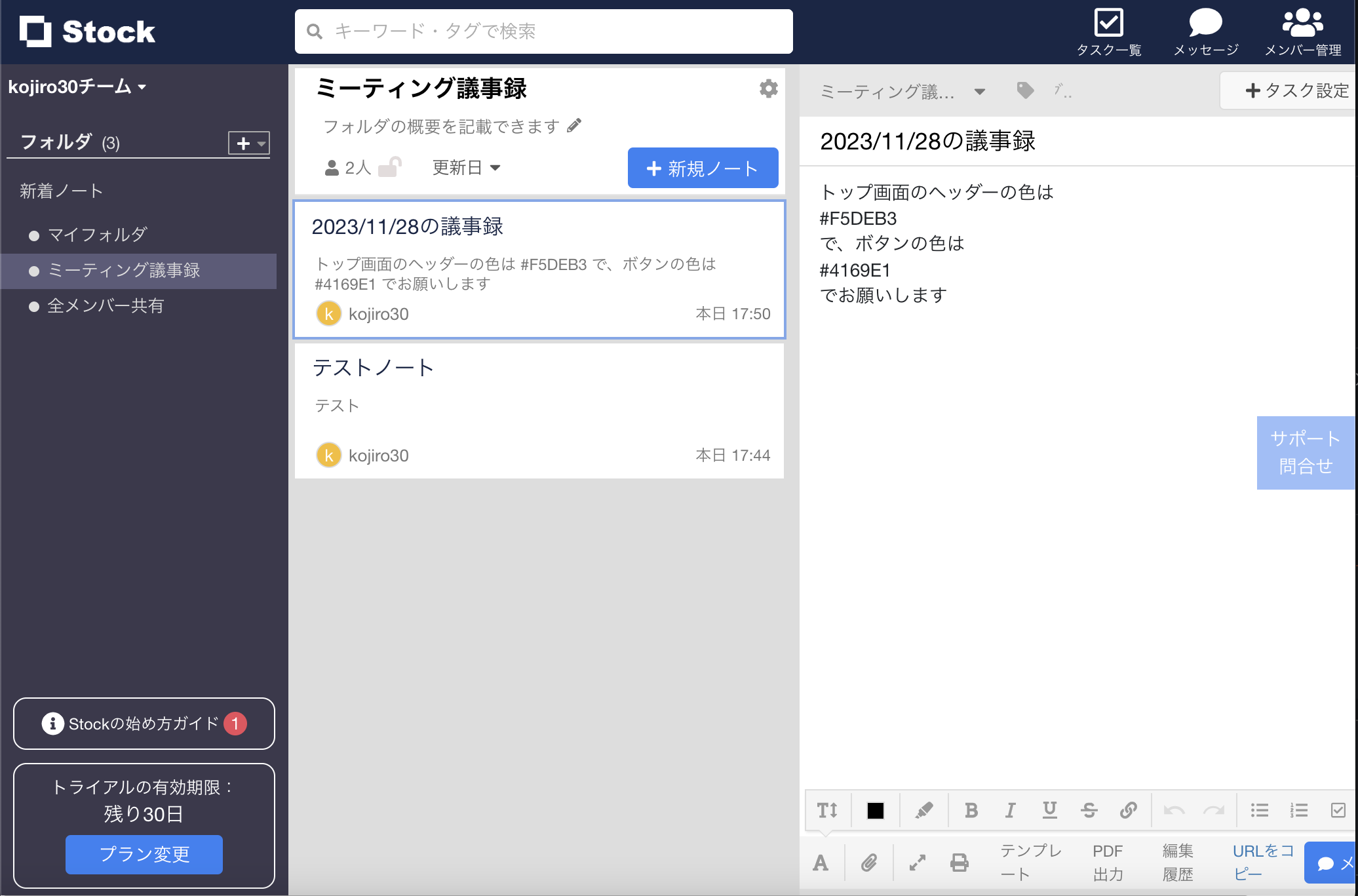Click the print note icon
Screen dimensions: 1358x896
(960, 863)
